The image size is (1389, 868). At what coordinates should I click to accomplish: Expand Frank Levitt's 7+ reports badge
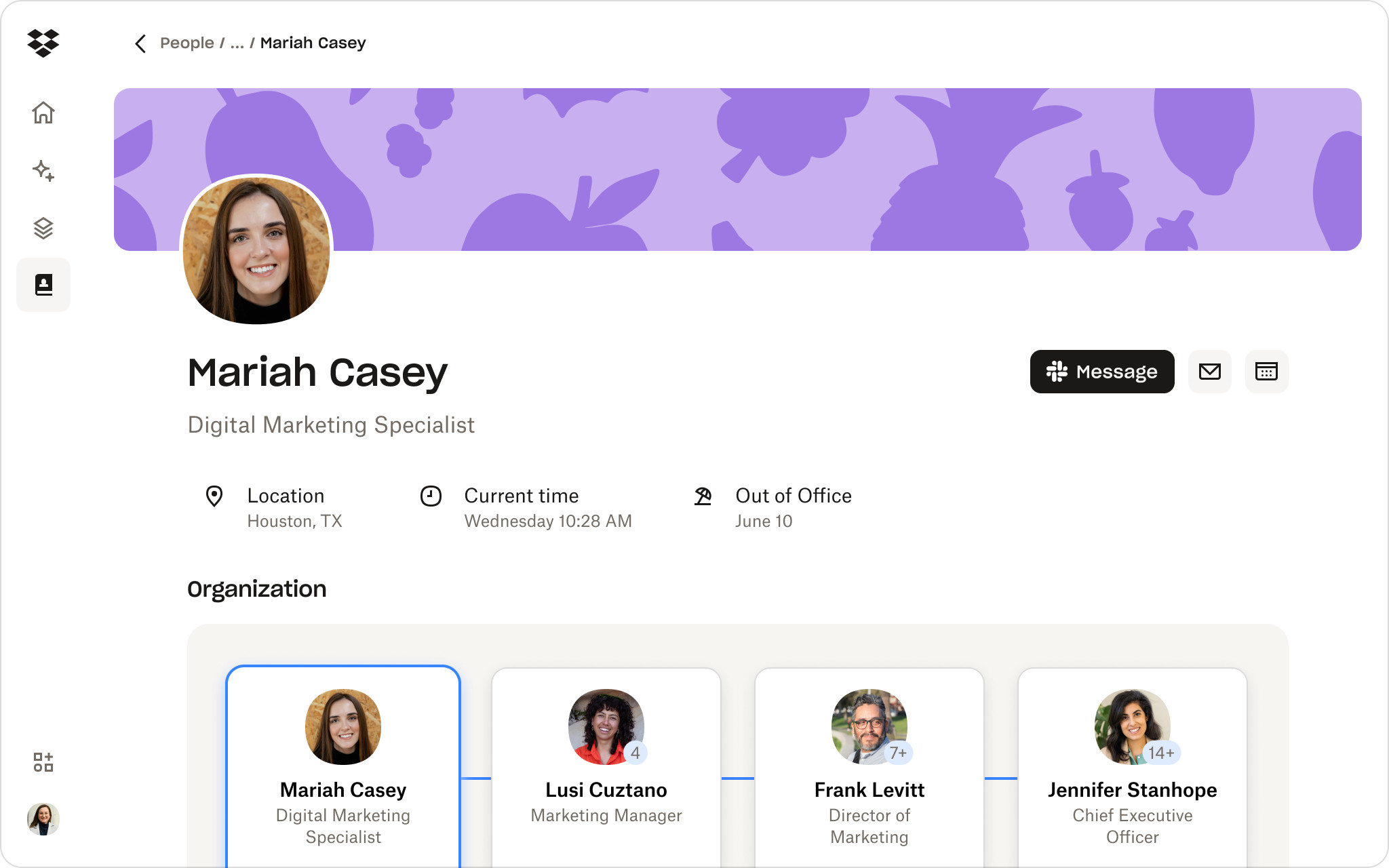tap(898, 753)
